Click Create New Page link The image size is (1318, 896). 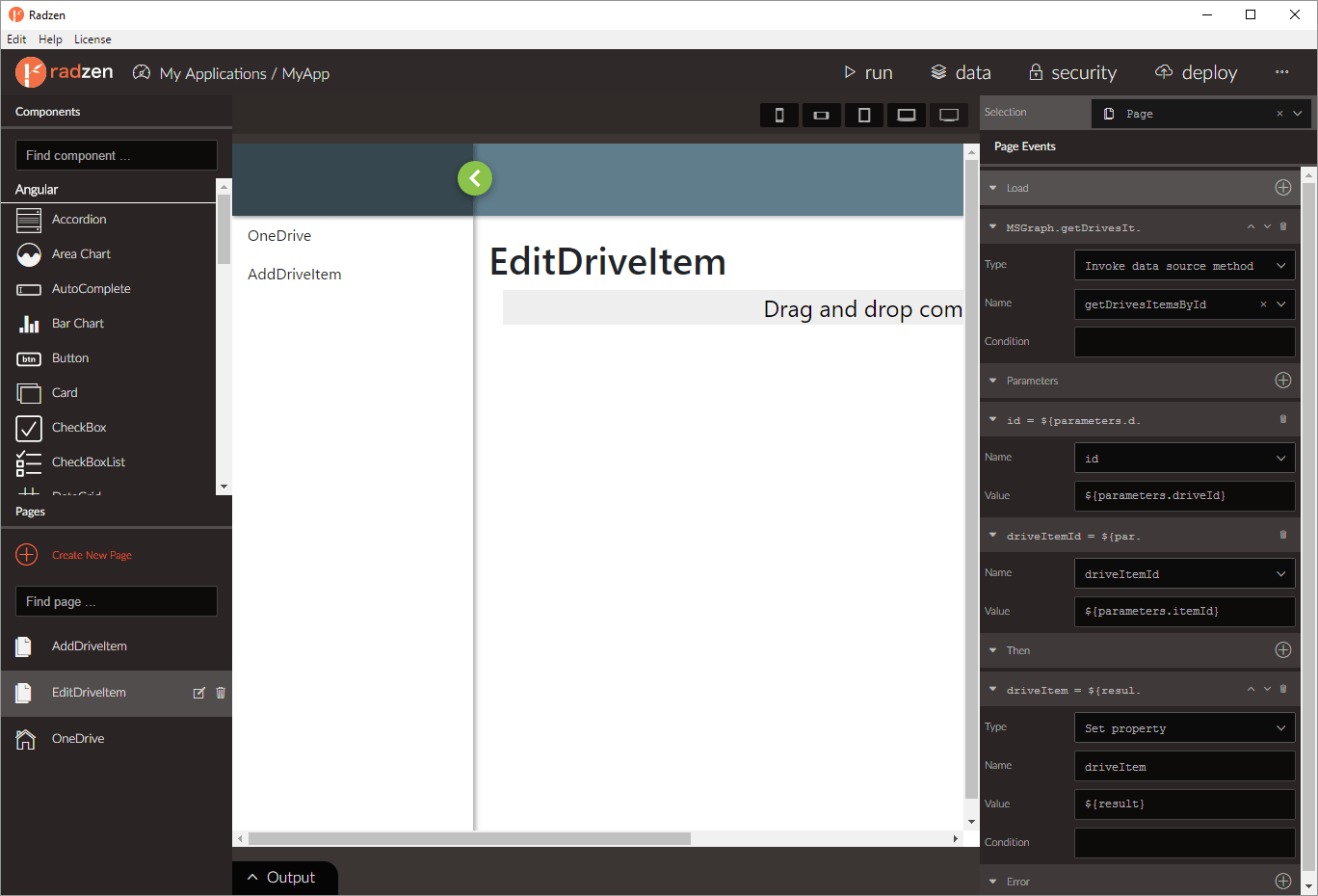[x=92, y=555]
